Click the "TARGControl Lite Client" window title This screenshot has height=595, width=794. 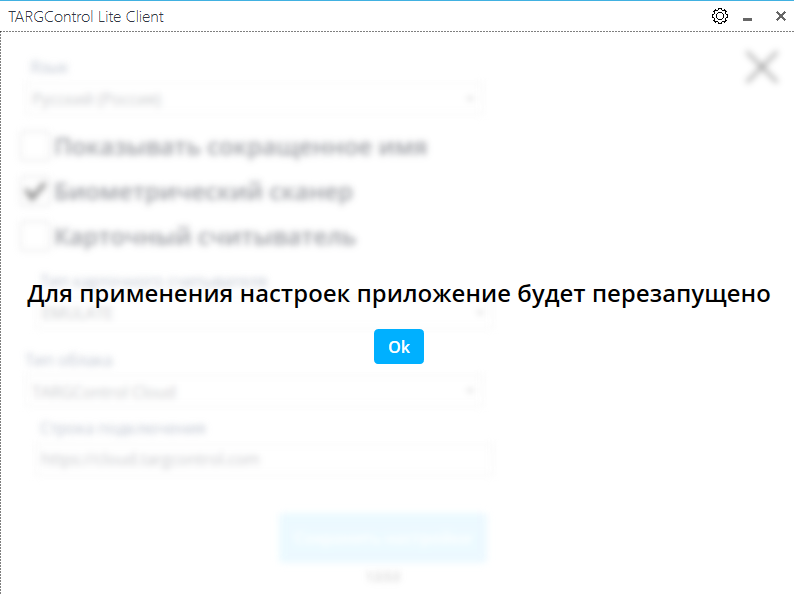(x=86, y=17)
